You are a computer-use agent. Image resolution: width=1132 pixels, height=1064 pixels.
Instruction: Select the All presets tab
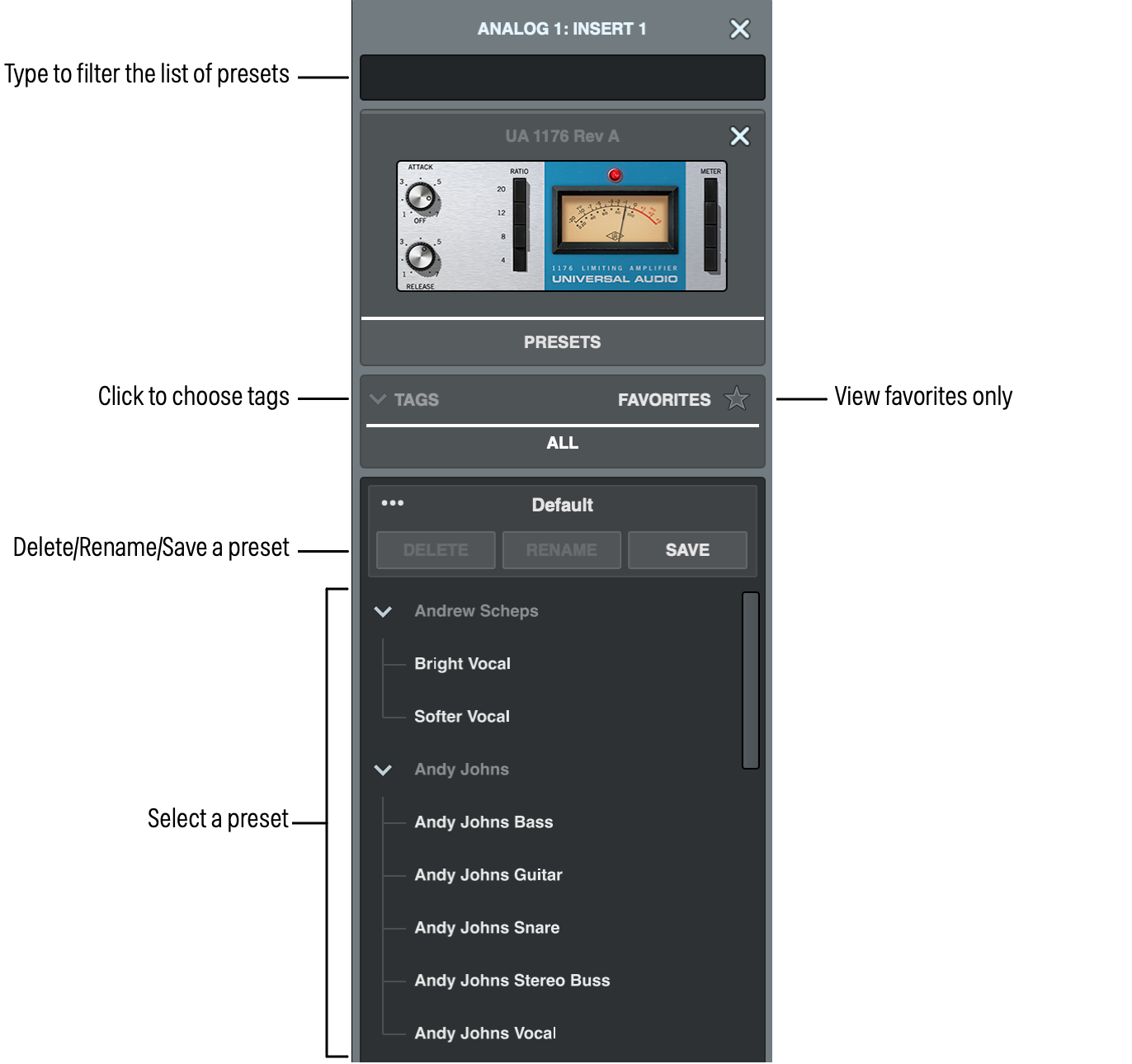[563, 443]
